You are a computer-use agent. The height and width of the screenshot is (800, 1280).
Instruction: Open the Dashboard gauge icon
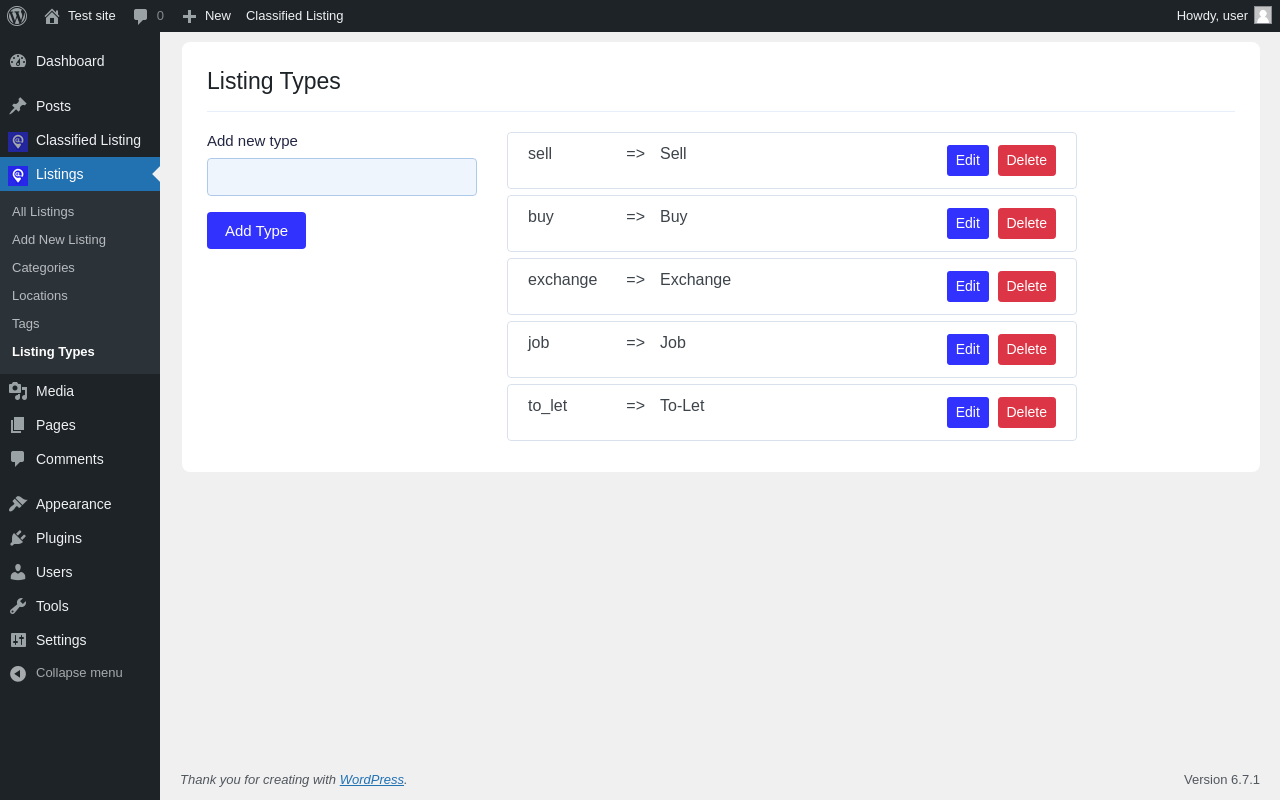pos(18,61)
